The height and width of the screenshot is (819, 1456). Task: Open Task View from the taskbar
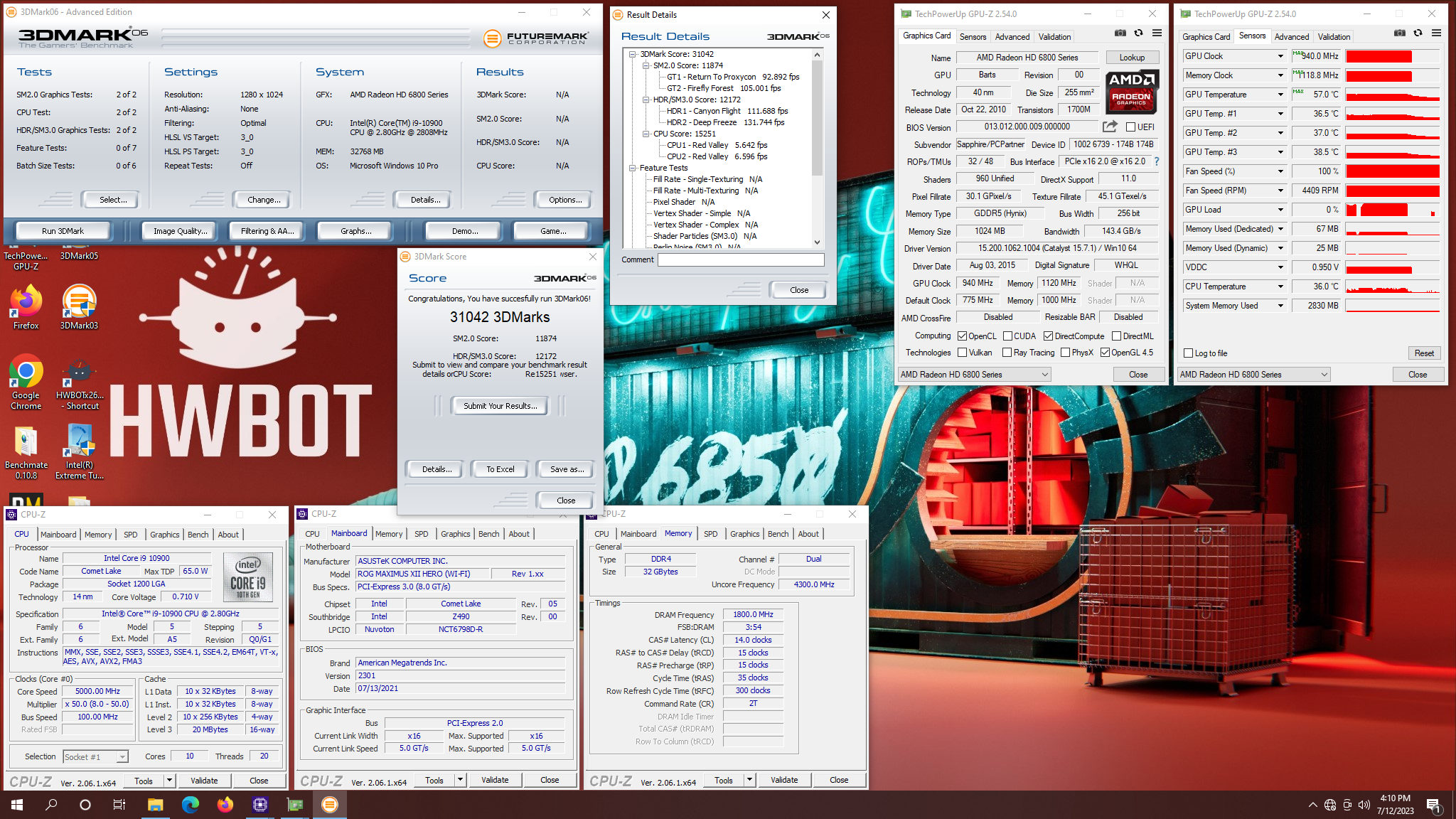click(119, 805)
